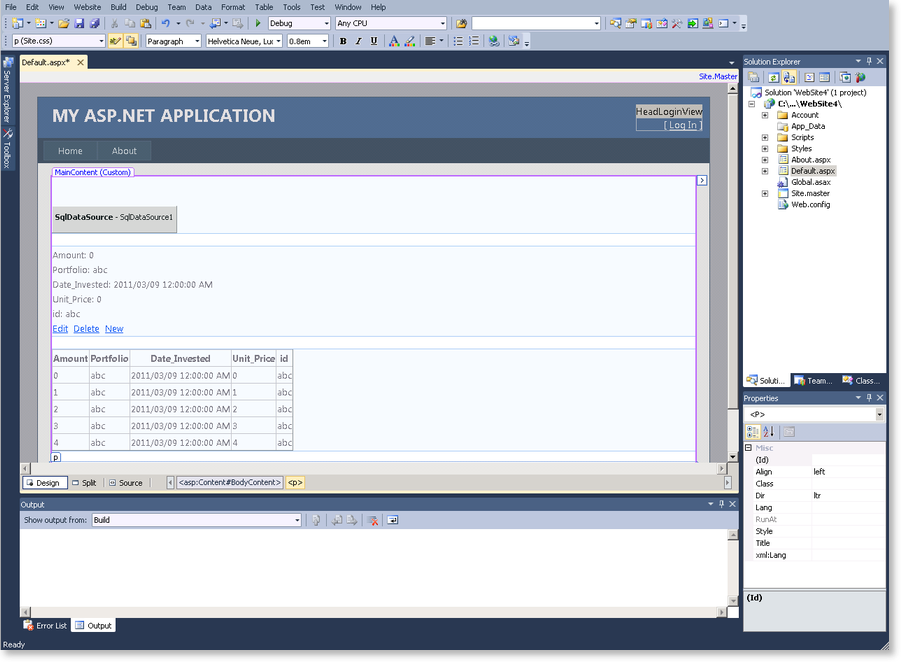The image size is (901, 662).
Task: Click the Clear All icon in Output panel
Action: point(373,521)
